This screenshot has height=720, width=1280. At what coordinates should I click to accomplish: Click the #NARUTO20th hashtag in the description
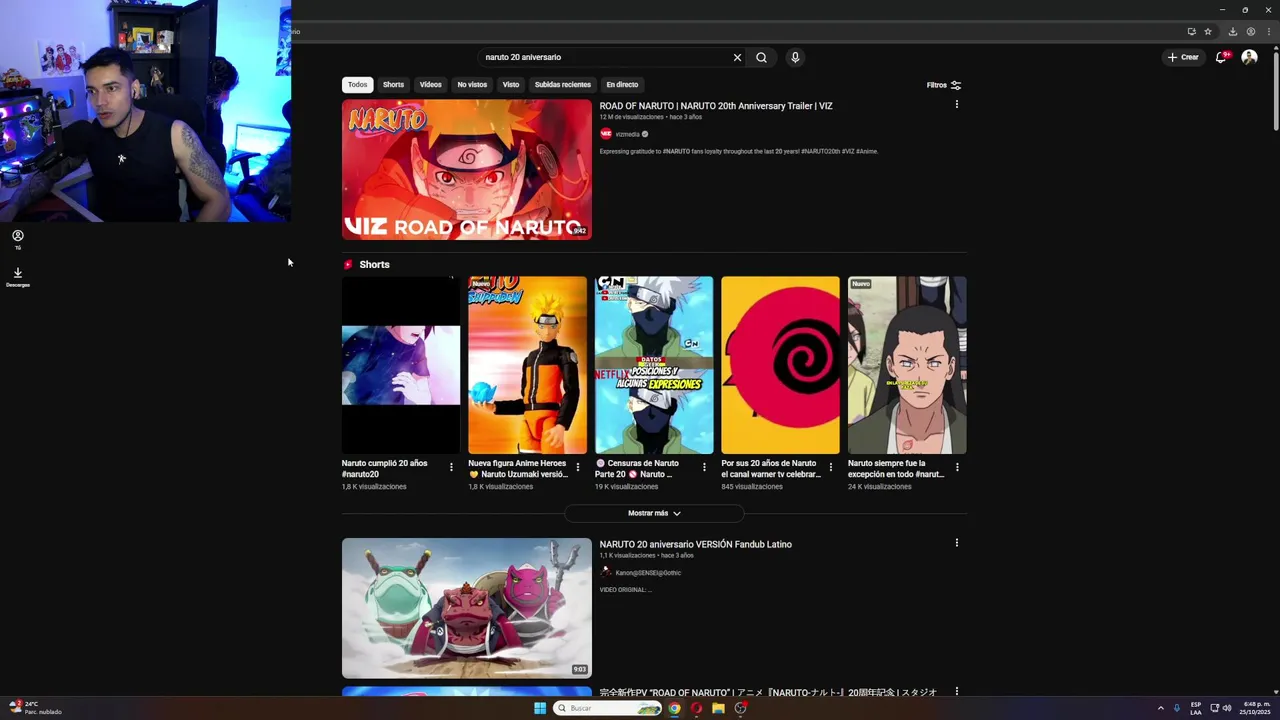pyautogui.click(x=820, y=151)
